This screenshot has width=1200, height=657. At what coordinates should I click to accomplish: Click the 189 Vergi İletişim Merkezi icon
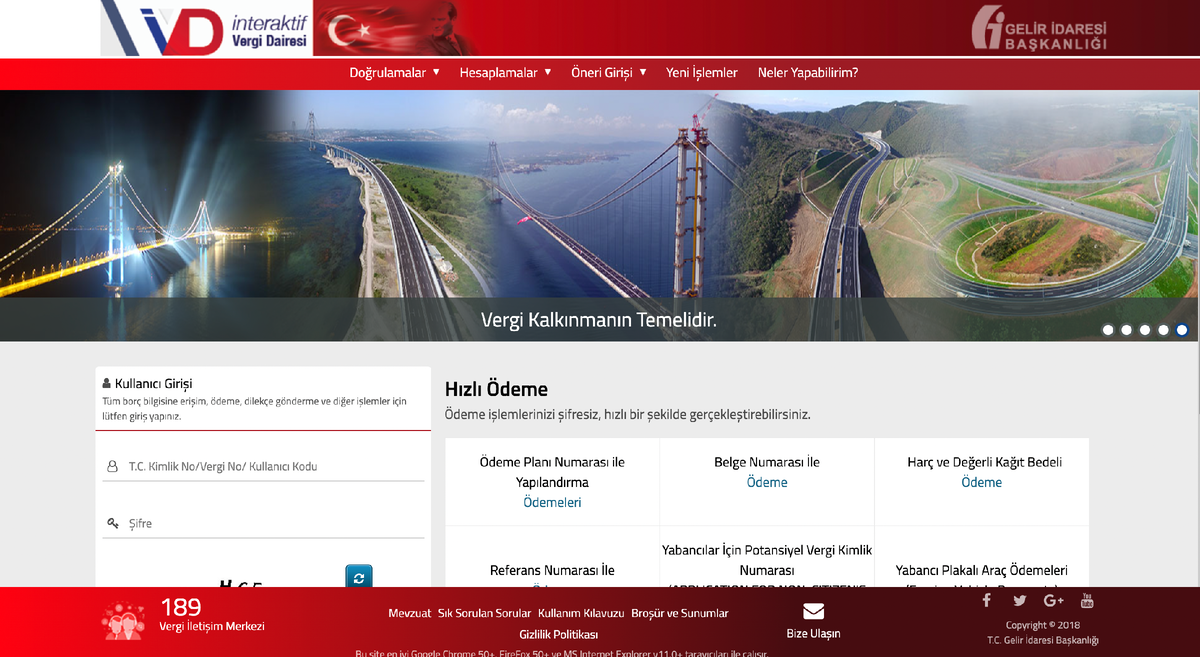123,620
